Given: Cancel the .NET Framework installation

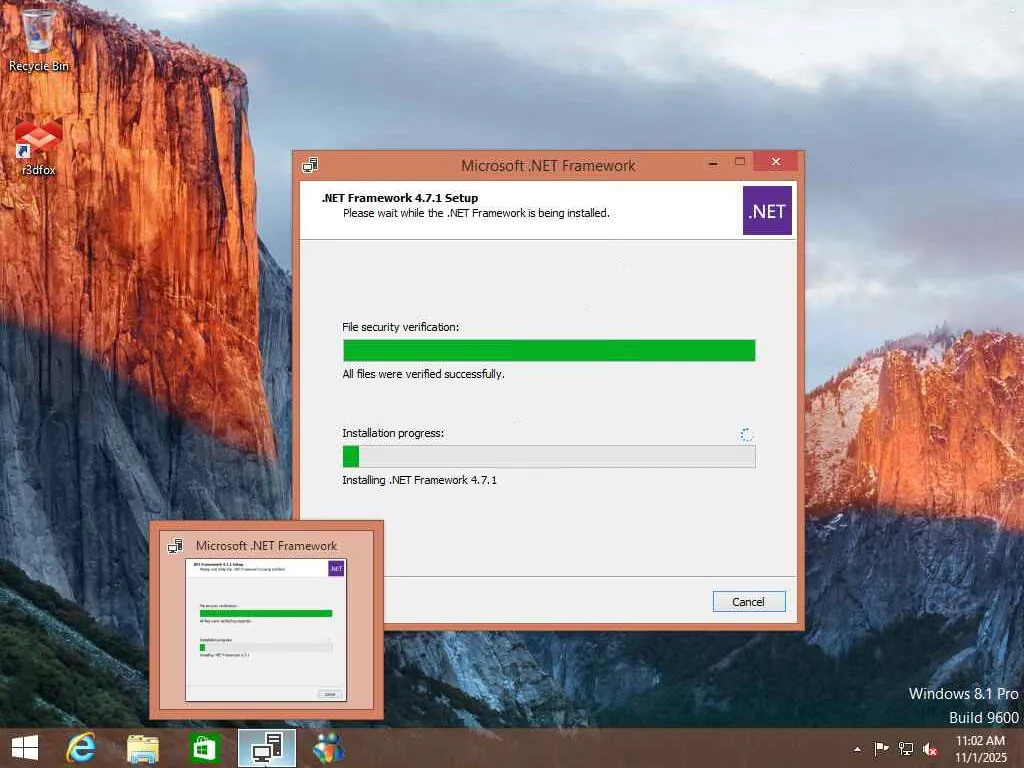Looking at the screenshot, I should click(749, 601).
